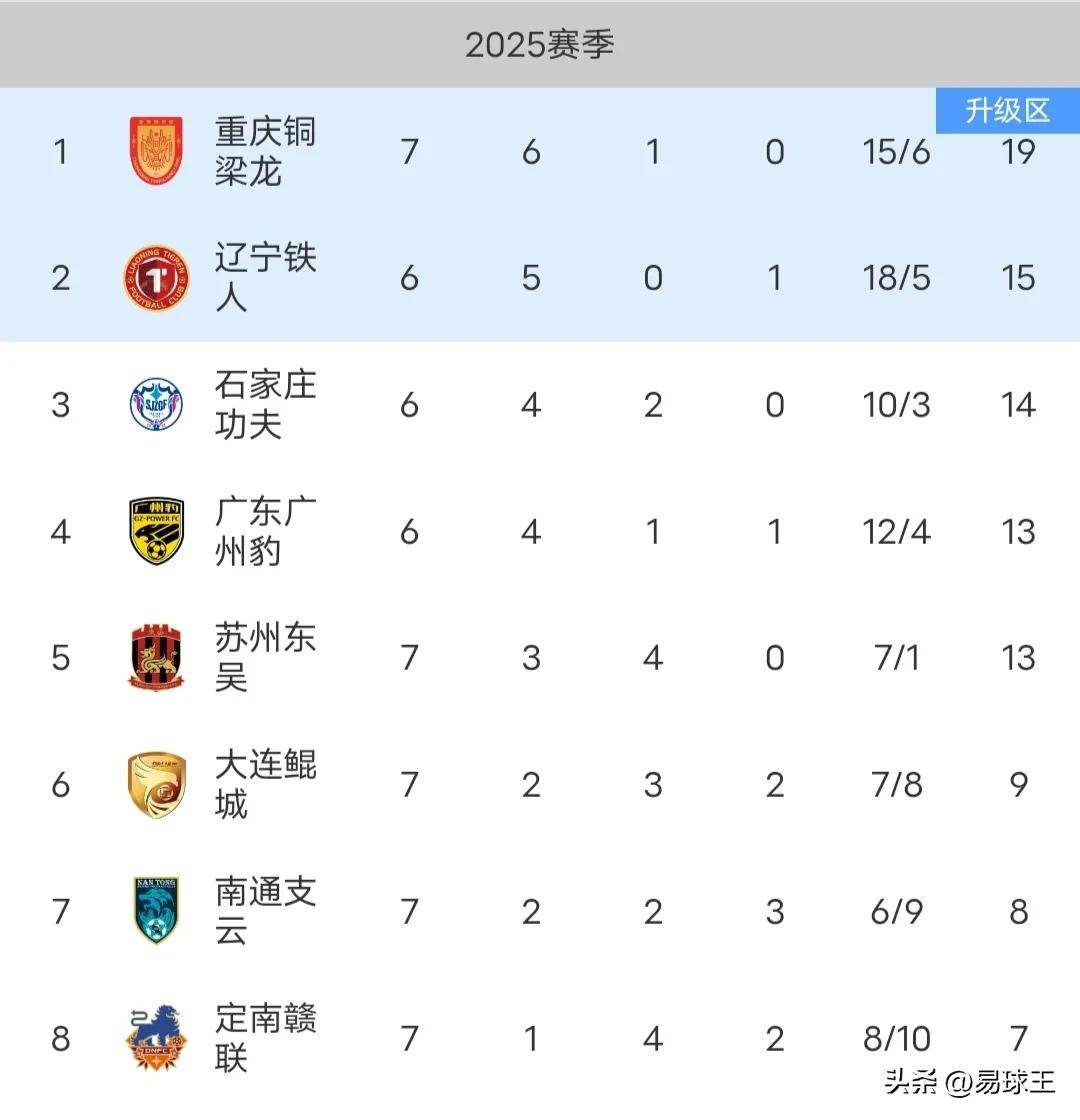Viewport: 1080px width, 1120px height.
Task: Select the 南通支云 club badge
Action: 156,911
